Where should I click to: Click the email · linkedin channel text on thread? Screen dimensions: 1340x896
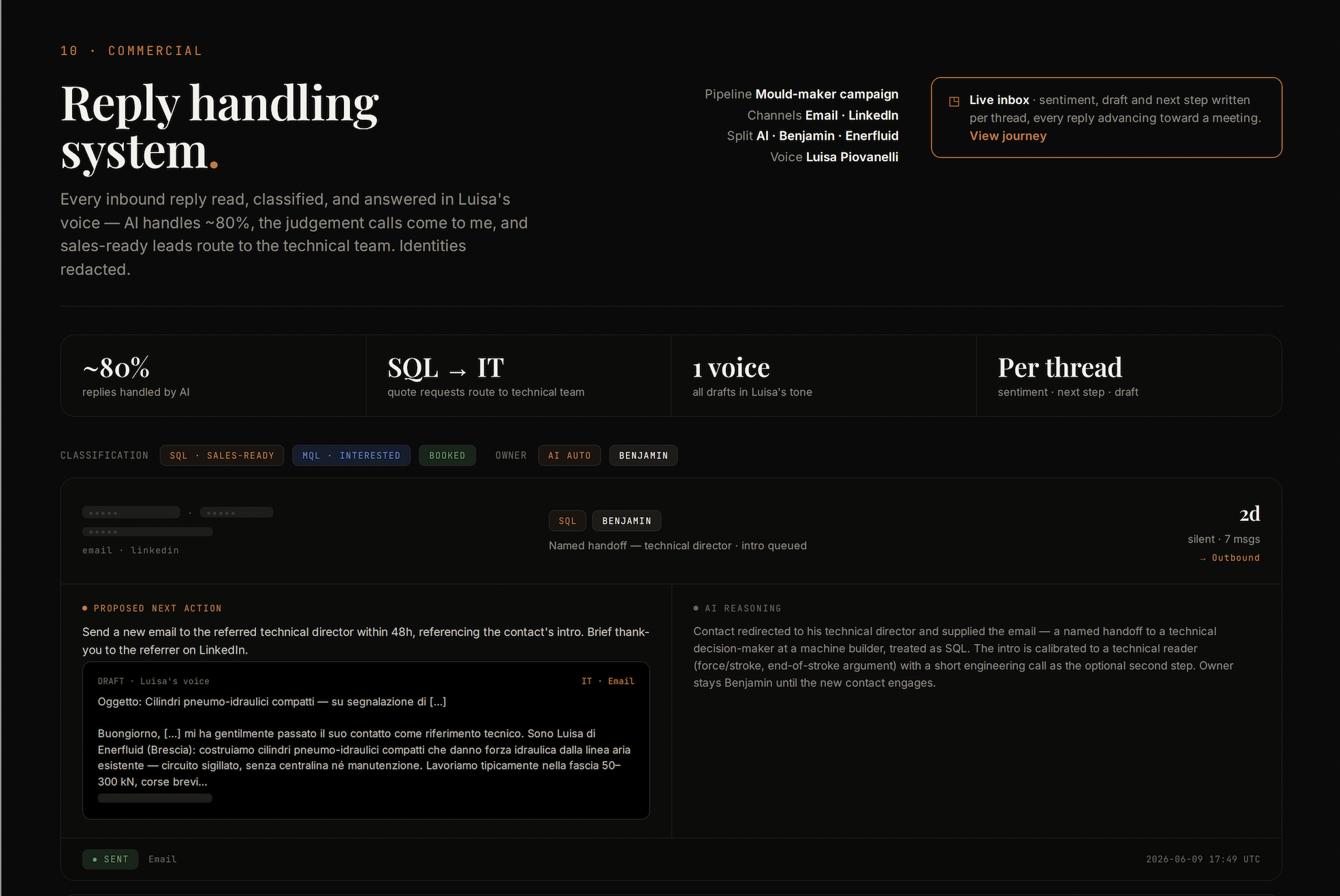click(x=131, y=550)
